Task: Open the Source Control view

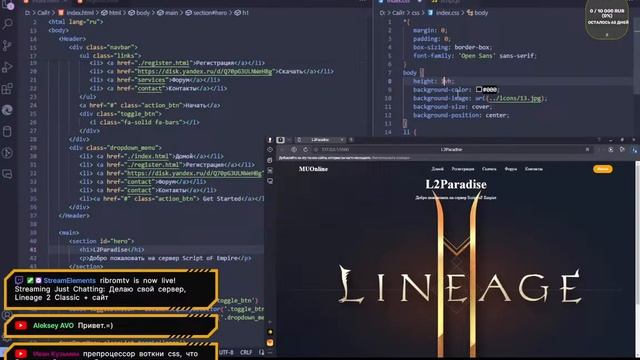Action: point(8,46)
